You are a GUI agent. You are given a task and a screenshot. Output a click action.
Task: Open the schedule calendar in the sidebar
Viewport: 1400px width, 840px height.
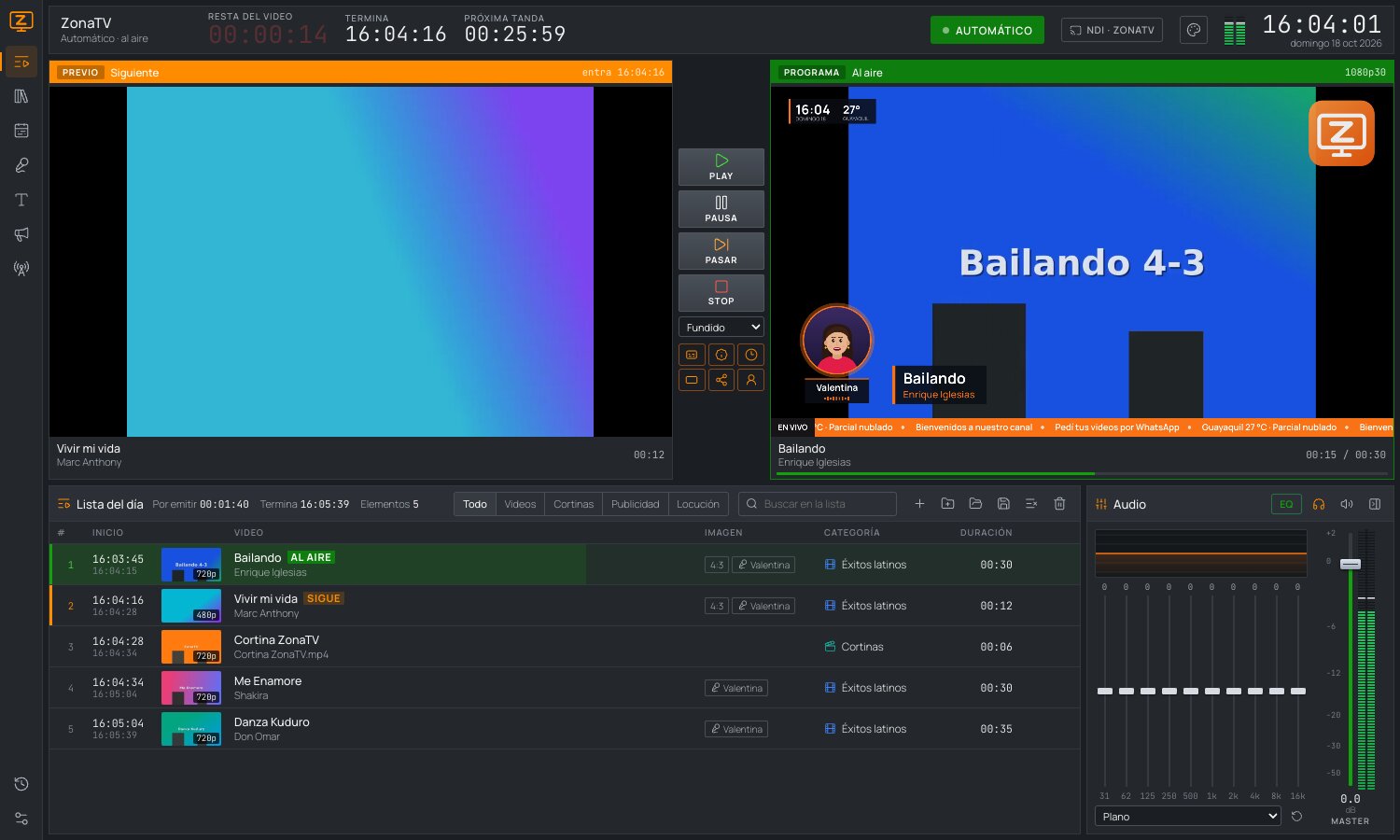(21, 131)
